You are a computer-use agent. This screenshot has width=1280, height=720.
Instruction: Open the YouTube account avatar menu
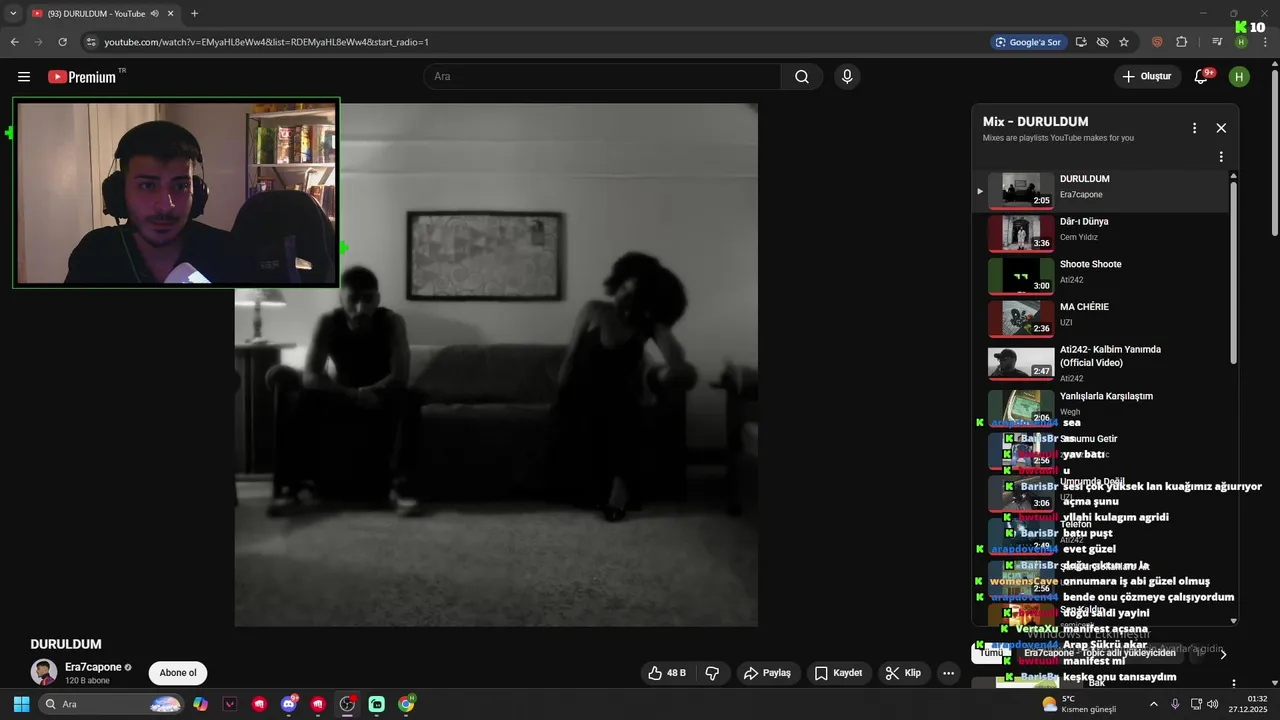click(1239, 77)
